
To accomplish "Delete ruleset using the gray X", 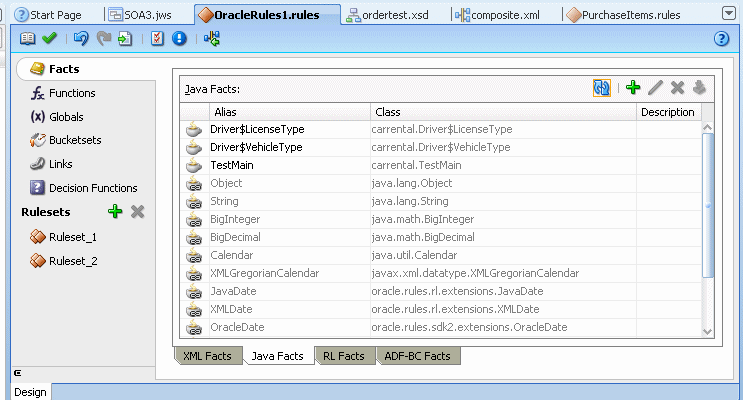I will [x=137, y=211].
